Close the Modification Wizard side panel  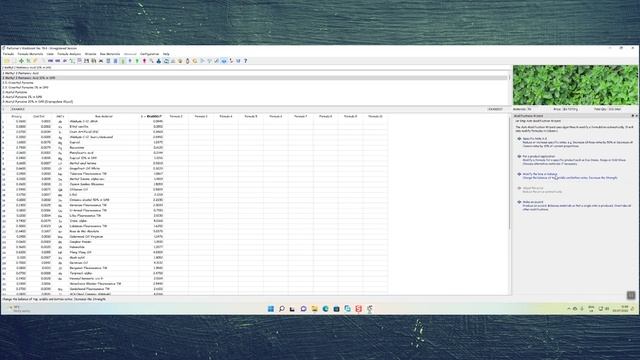pos(636,116)
